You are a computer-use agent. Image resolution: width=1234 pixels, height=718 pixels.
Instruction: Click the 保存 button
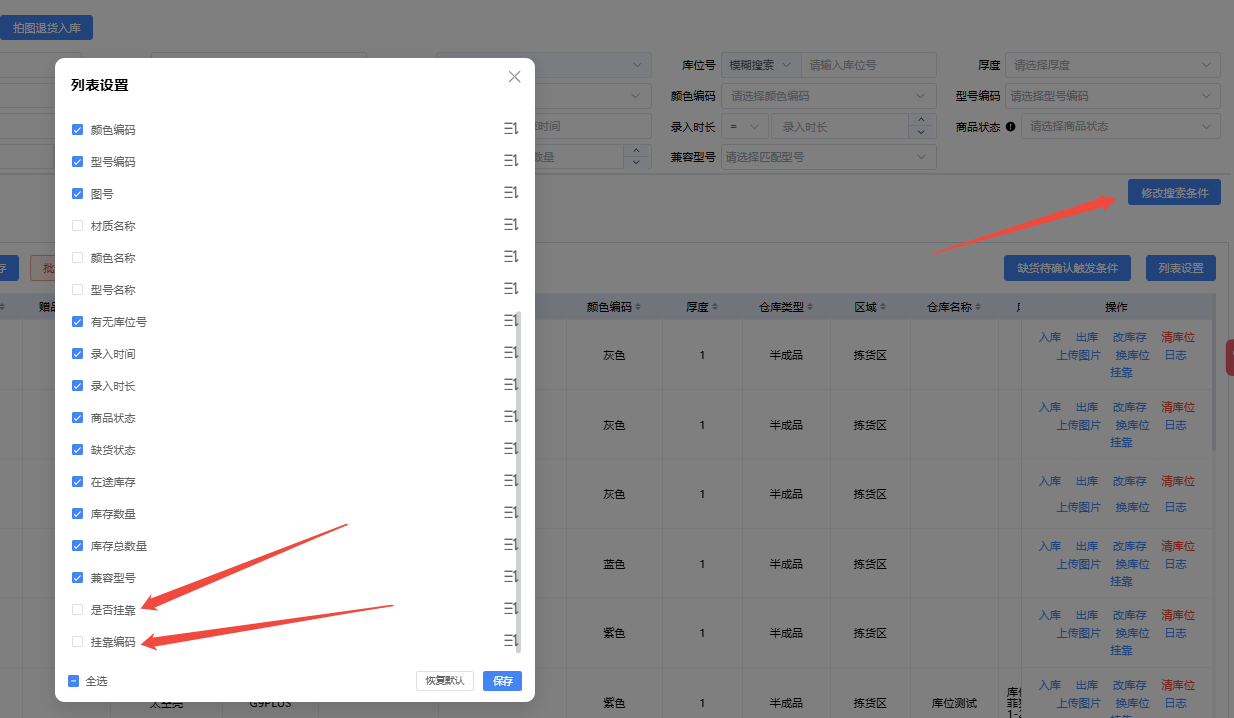tap(502, 681)
